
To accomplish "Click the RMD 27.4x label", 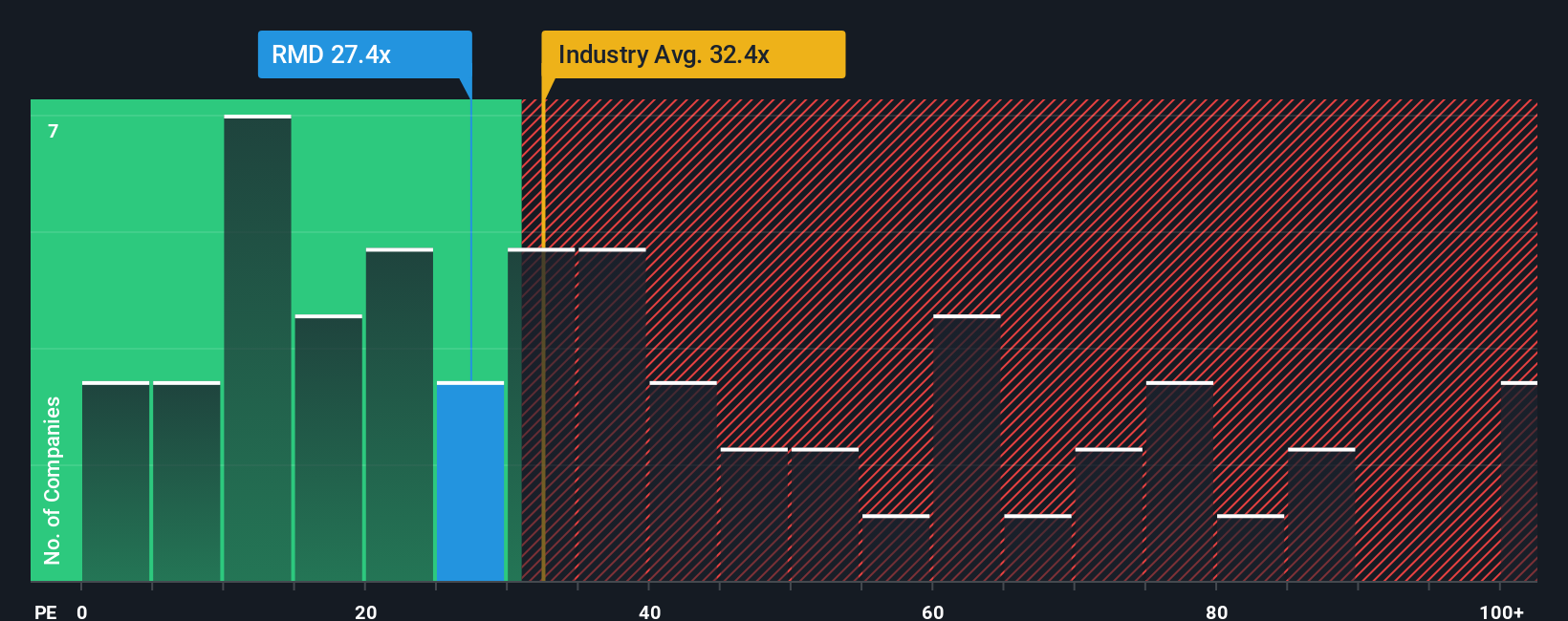I will pyautogui.click(x=364, y=54).
